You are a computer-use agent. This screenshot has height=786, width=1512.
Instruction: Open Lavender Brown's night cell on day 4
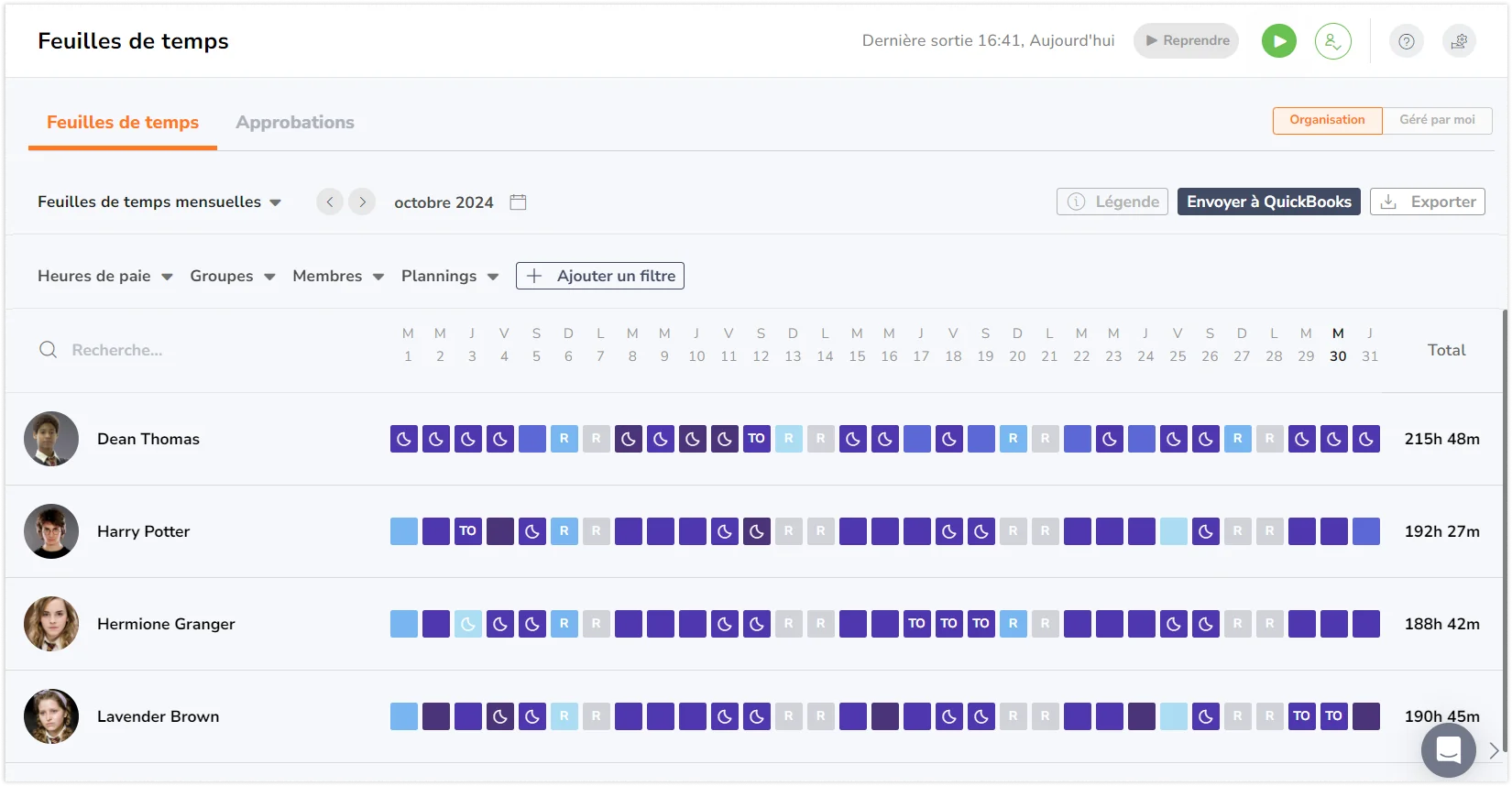click(x=500, y=716)
